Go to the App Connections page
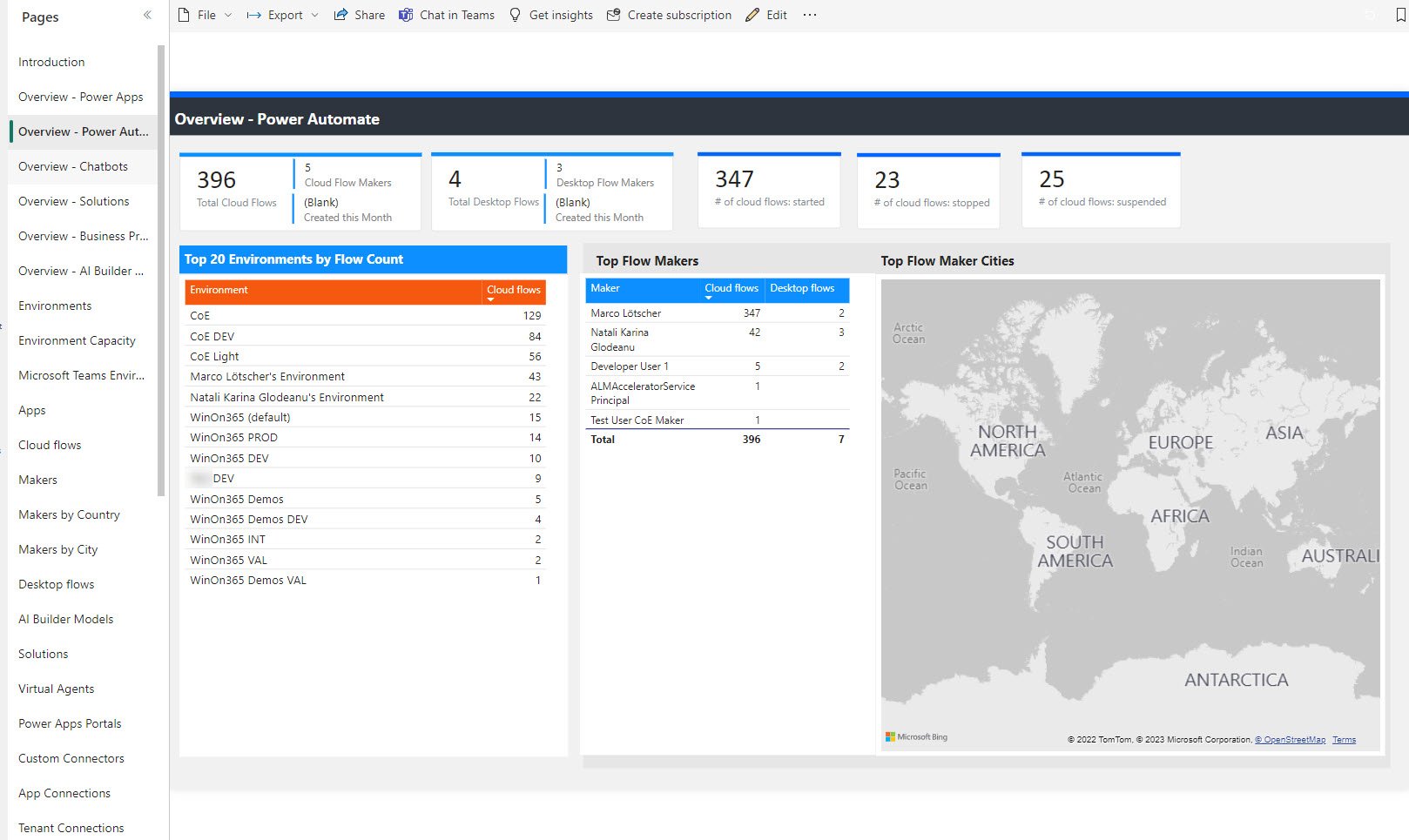 pyautogui.click(x=84, y=793)
